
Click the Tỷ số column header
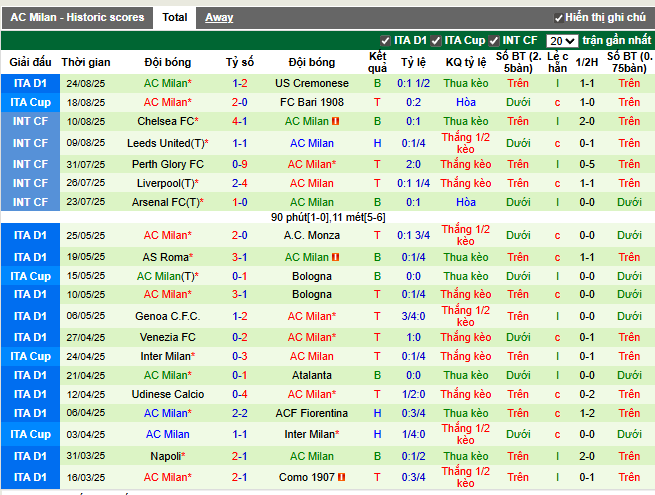coord(240,62)
